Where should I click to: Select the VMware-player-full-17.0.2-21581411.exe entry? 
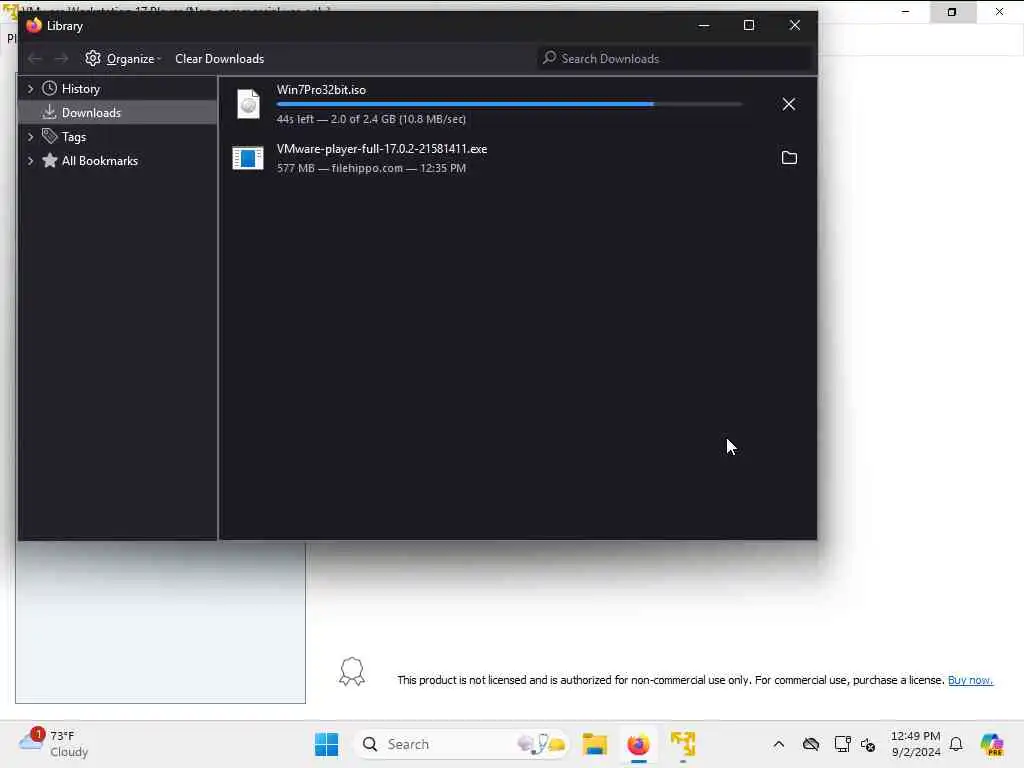click(x=516, y=158)
